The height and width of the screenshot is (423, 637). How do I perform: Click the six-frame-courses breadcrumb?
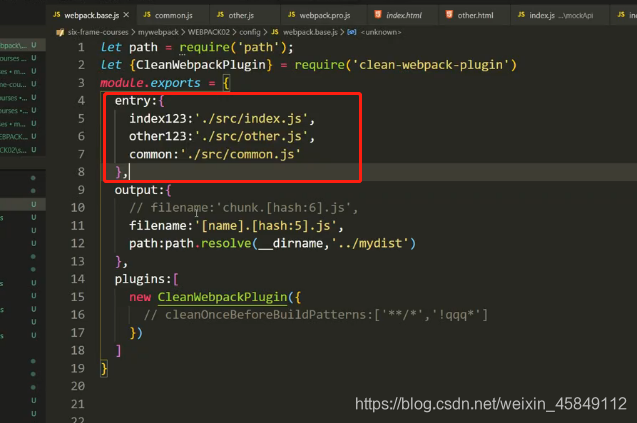pyautogui.click(x=98, y=32)
